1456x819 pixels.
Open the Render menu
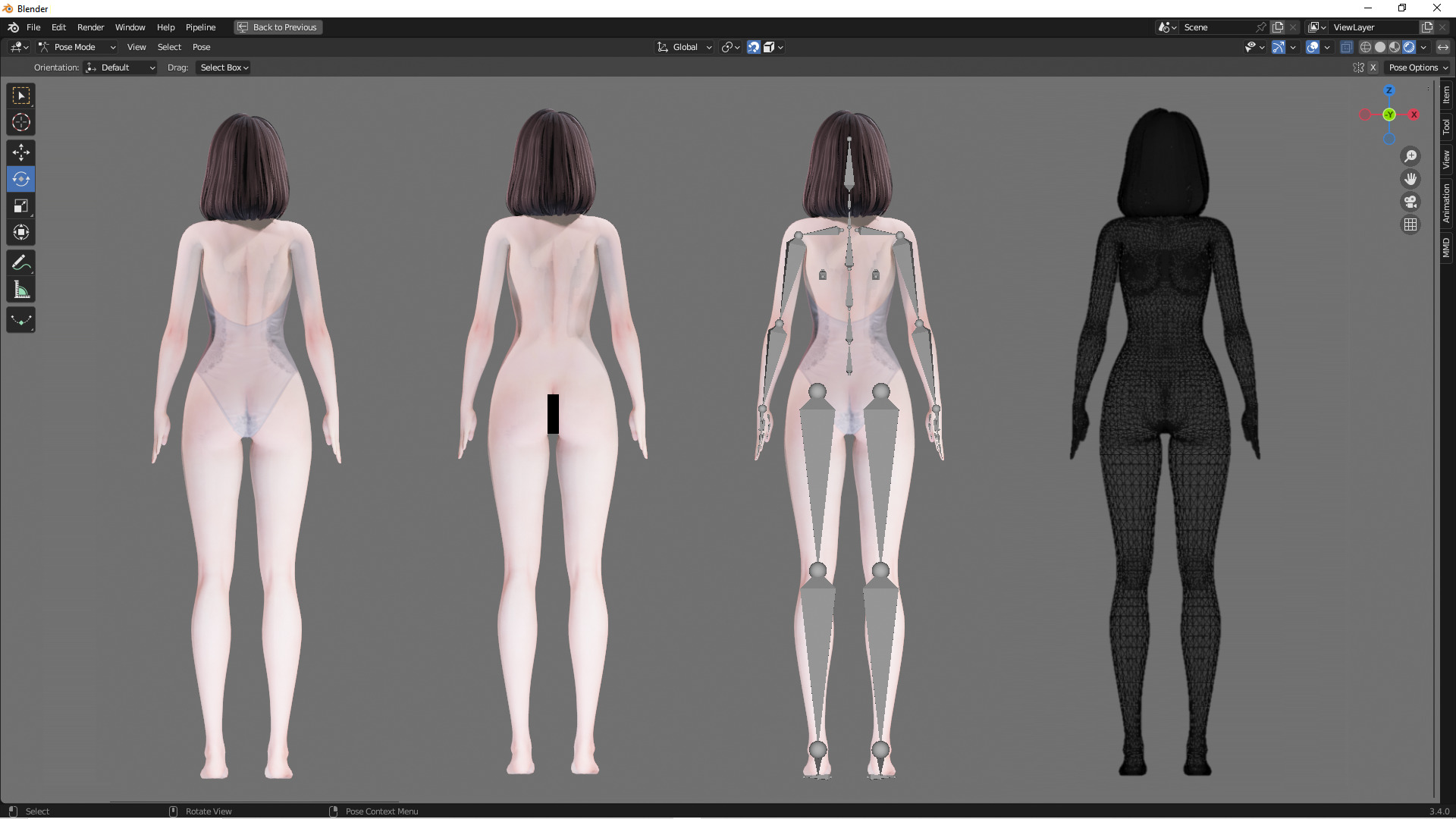pyautogui.click(x=90, y=27)
